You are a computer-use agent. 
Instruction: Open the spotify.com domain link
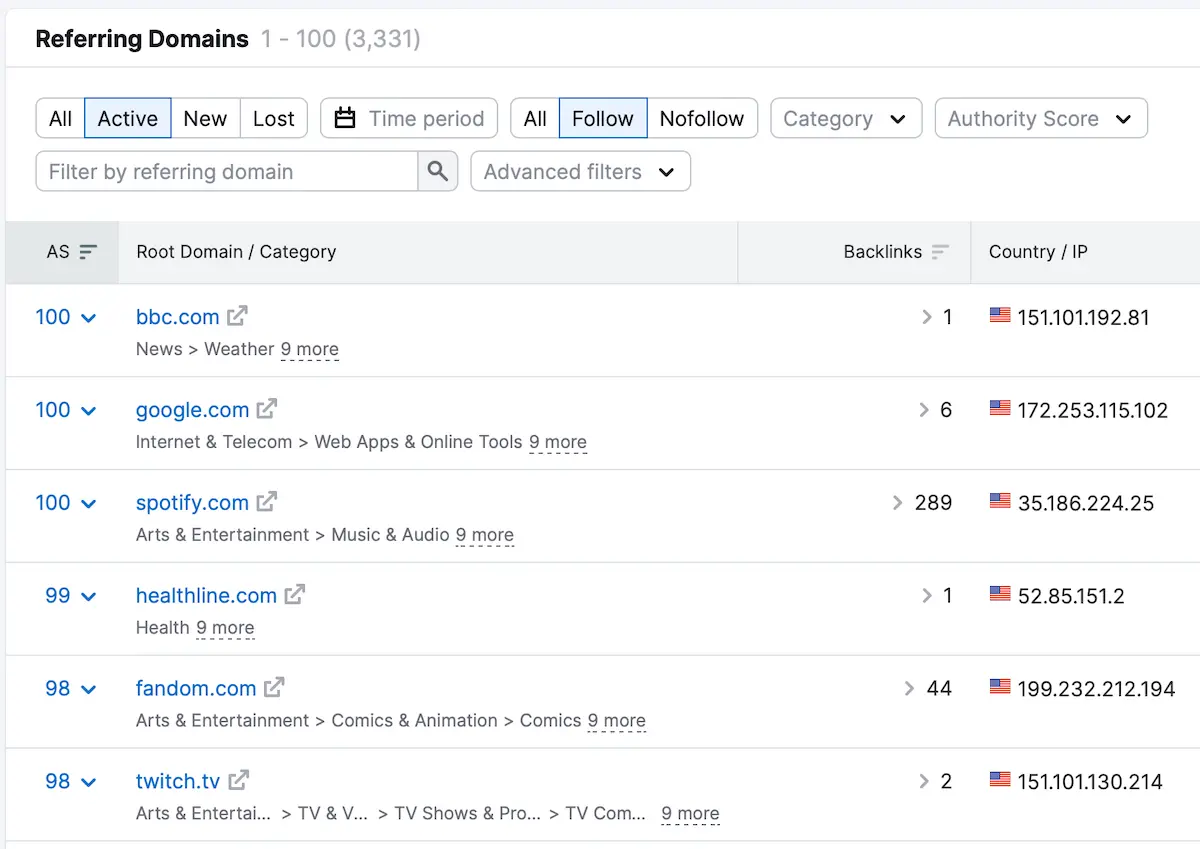(192, 502)
